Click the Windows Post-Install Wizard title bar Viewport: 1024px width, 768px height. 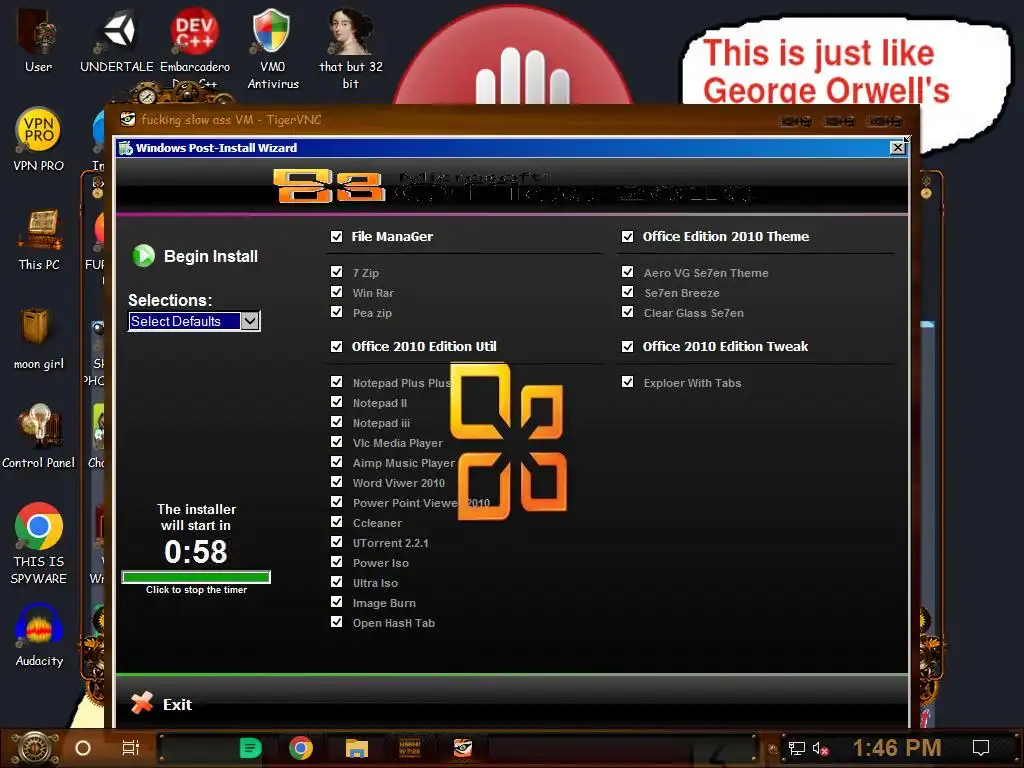tap(503, 148)
